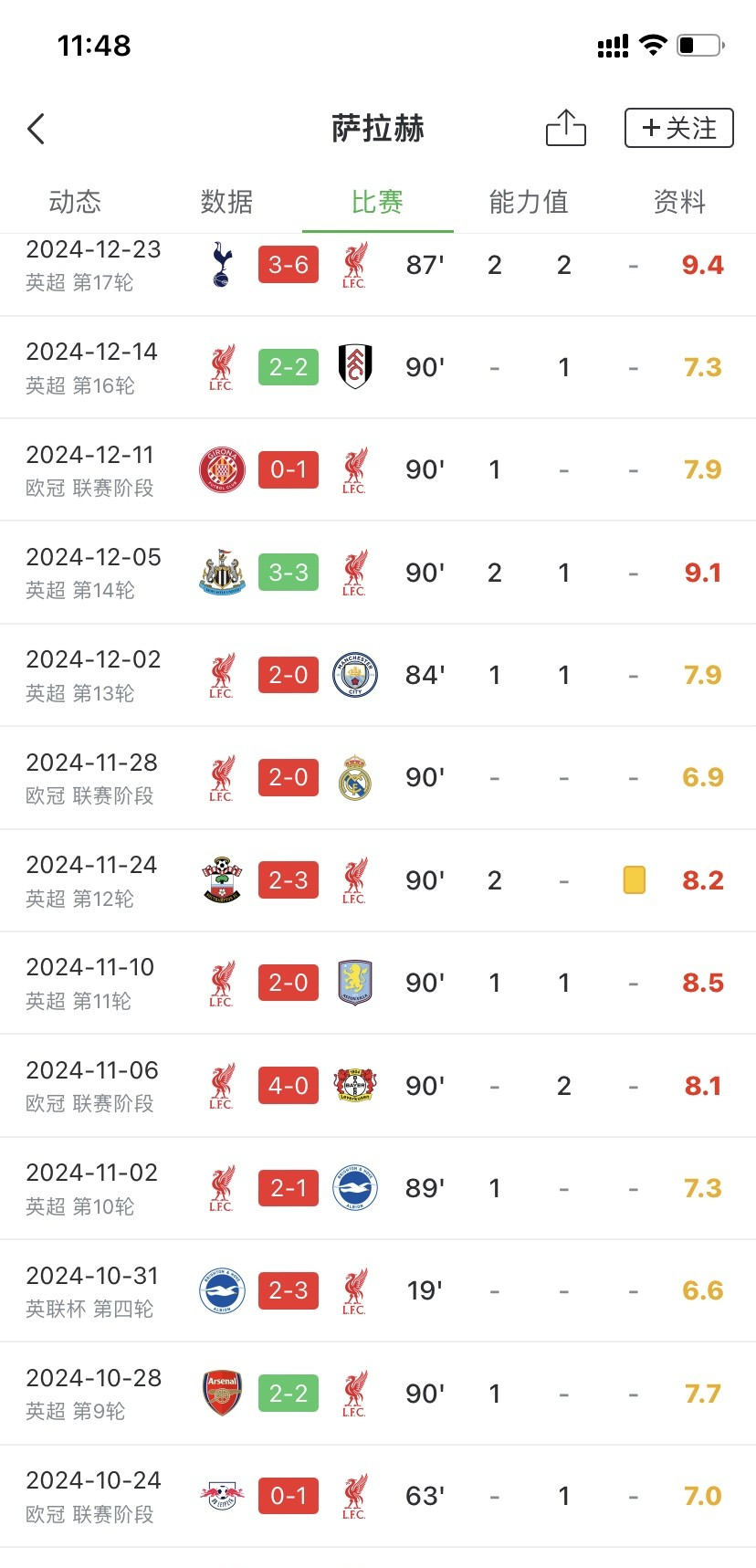Screen dimensions: 756x1568
Task: Switch to the 数据 tab
Action: point(226,202)
